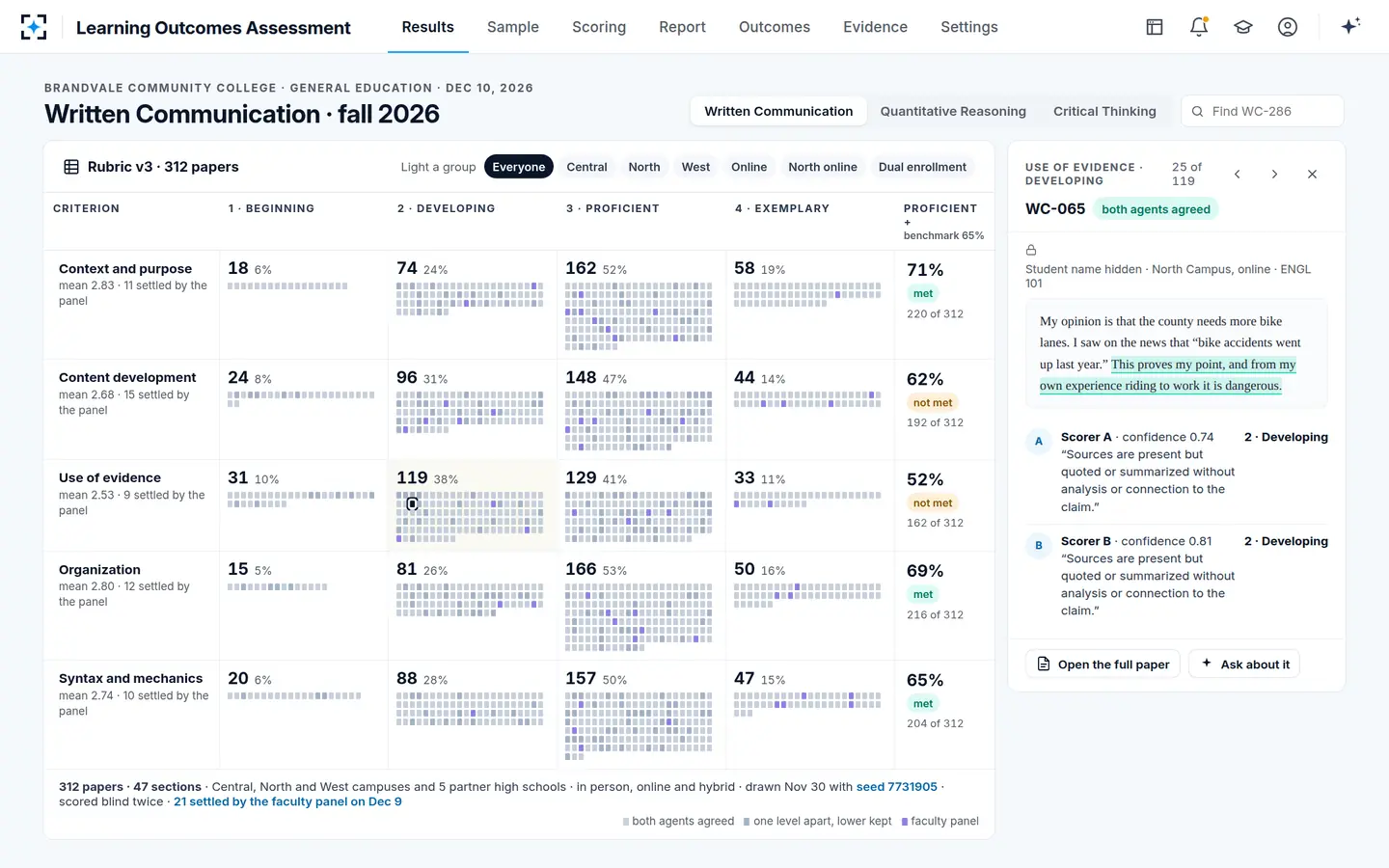Click the faculty panel legend swatch
The width and height of the screenshot is (1389, 868).
point(905,822)
